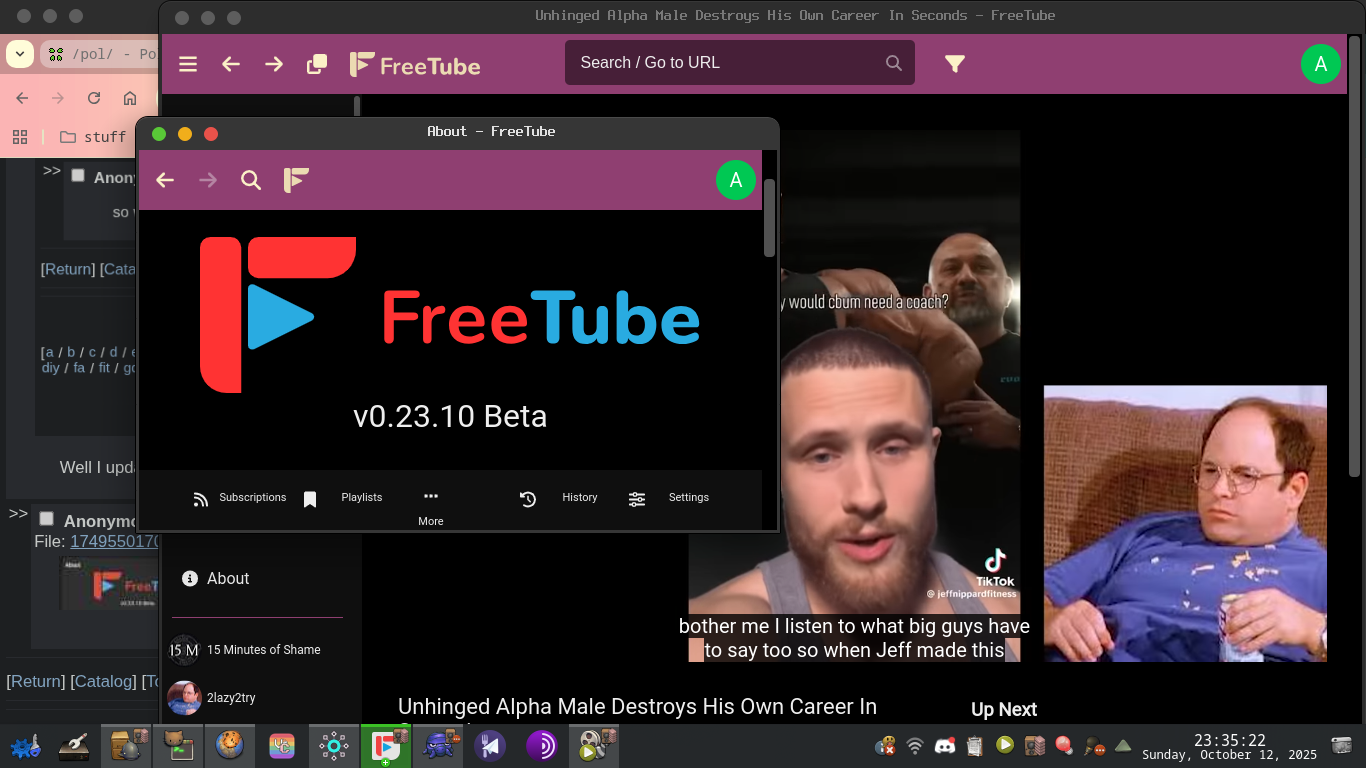Go back in the main FreeTube window
The height and width of the screenshot is (768, 1366).
click(x=231, y=64)
